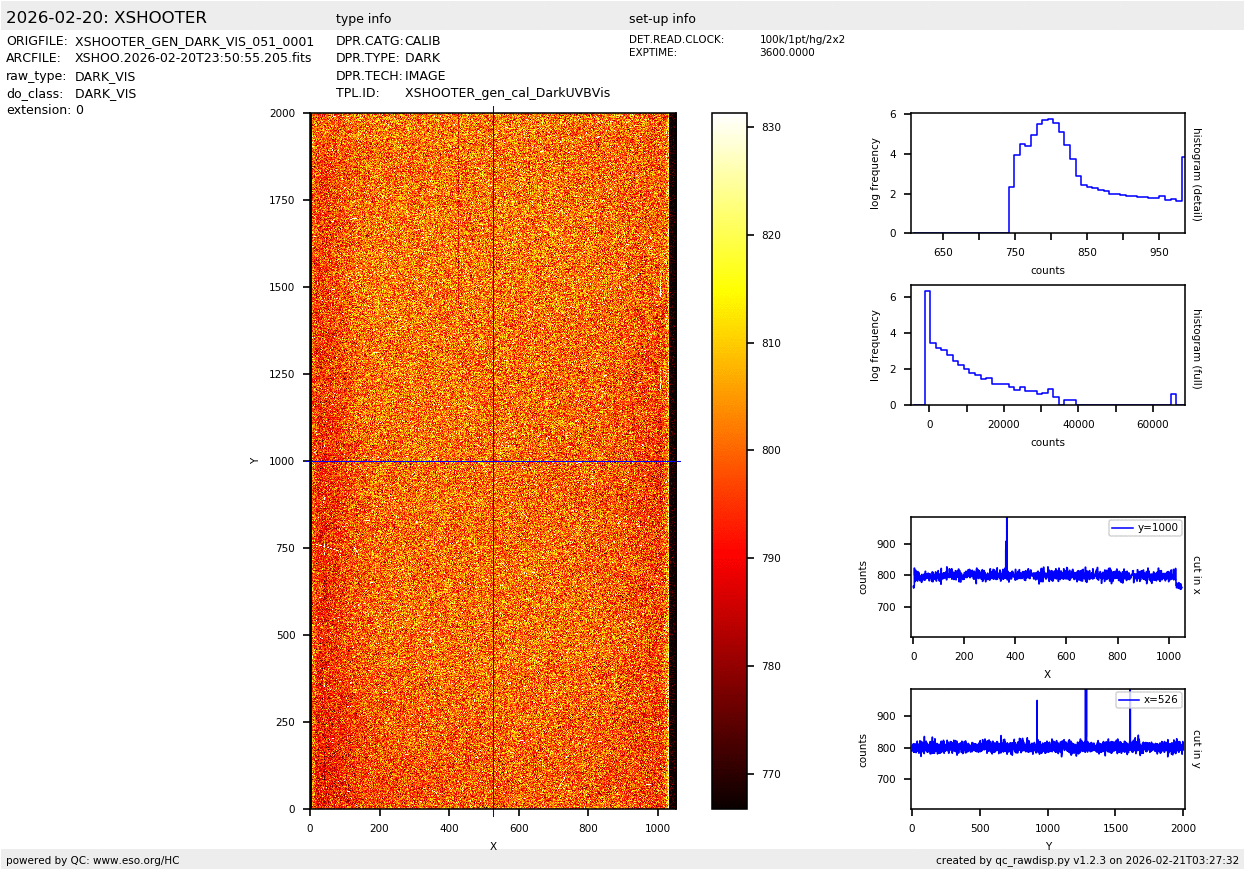Click the raw_type value DARK_VIS
Image resolution: width=1245 pixels, height=870 pixels.
point(105,77)
